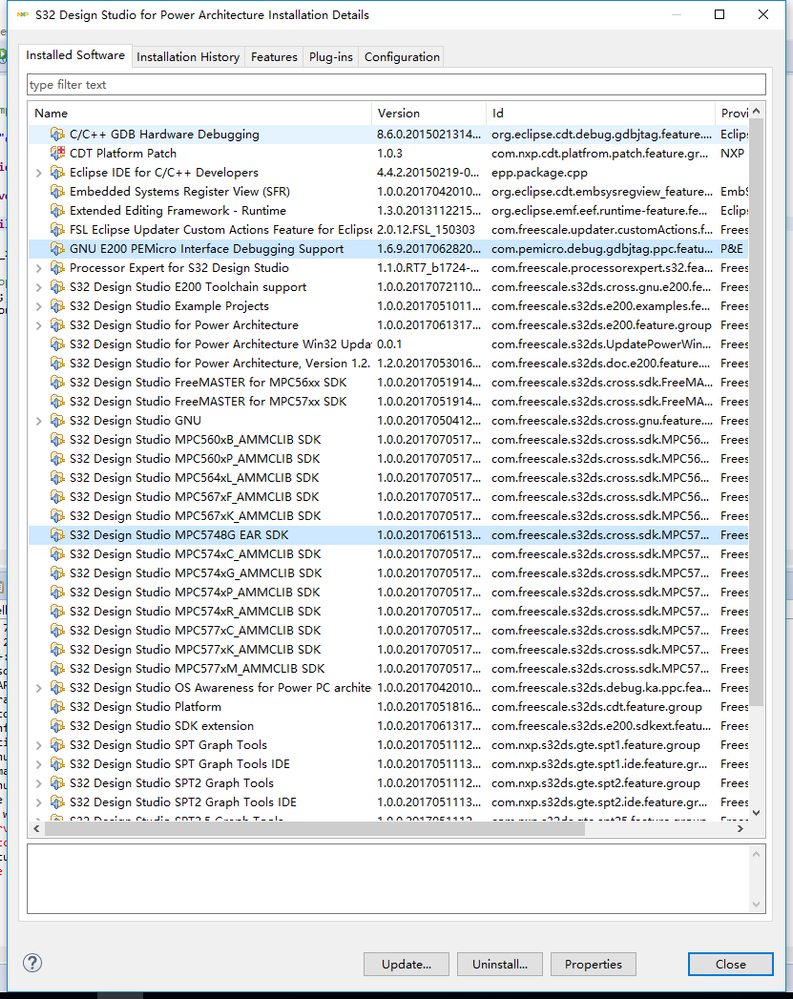Maximize the Installation Details window
This screenshot has width=793, height=999.
719,14
